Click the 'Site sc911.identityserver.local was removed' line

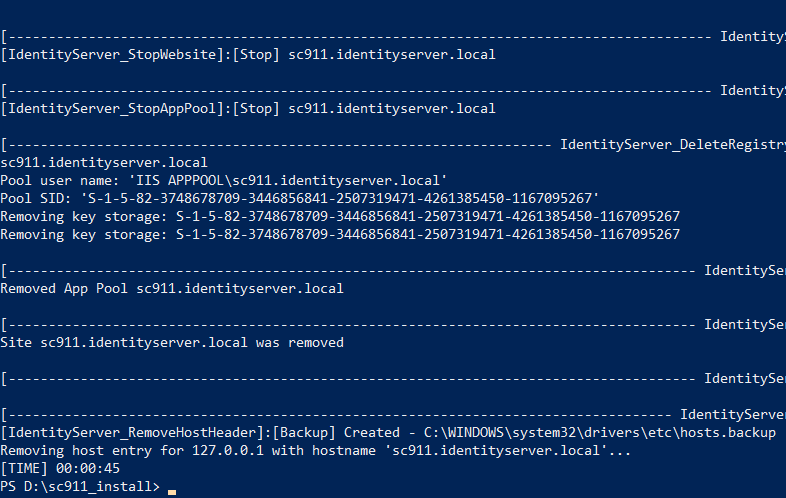click(172, 342)
